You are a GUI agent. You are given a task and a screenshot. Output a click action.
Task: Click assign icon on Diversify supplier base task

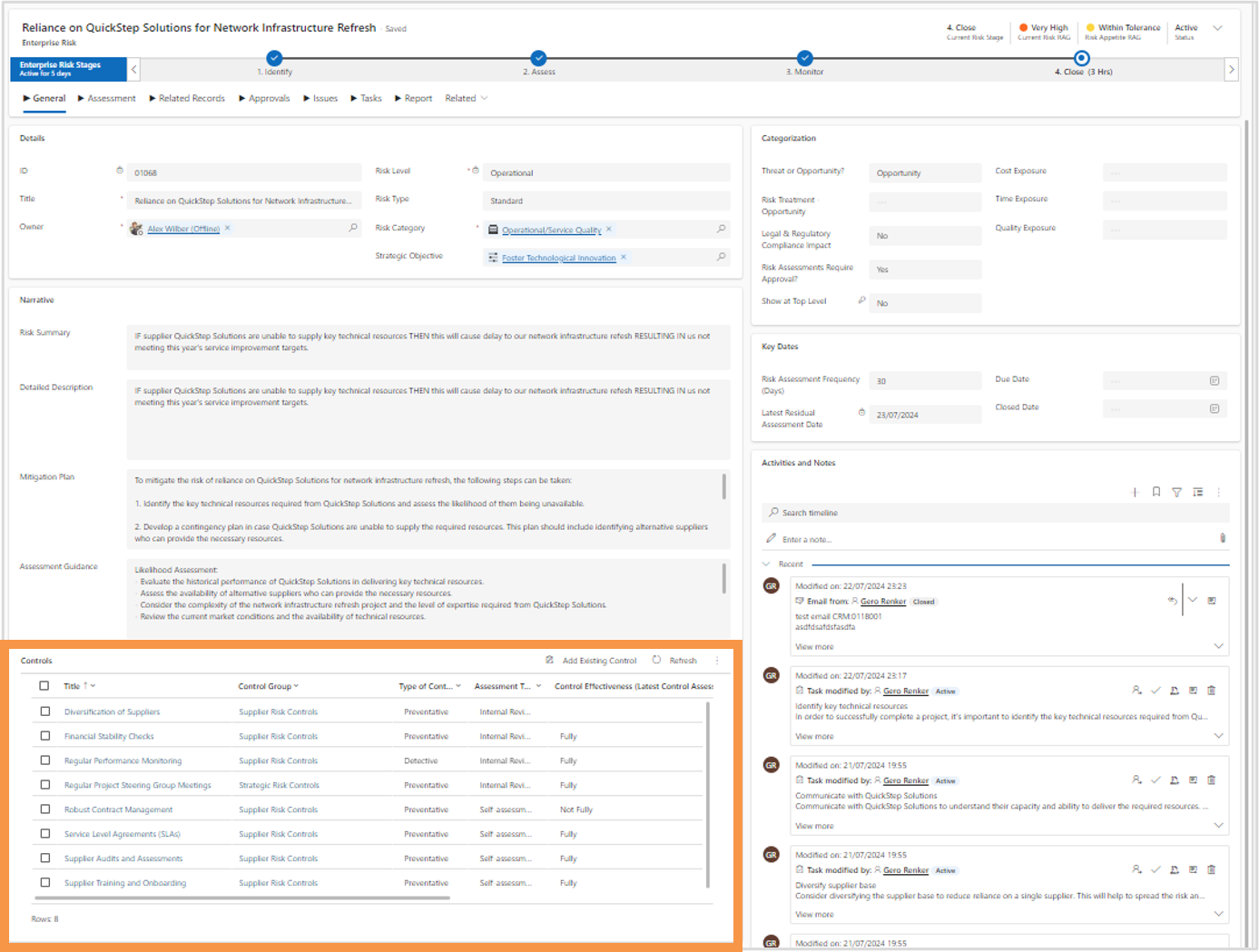click(1136, 869)
